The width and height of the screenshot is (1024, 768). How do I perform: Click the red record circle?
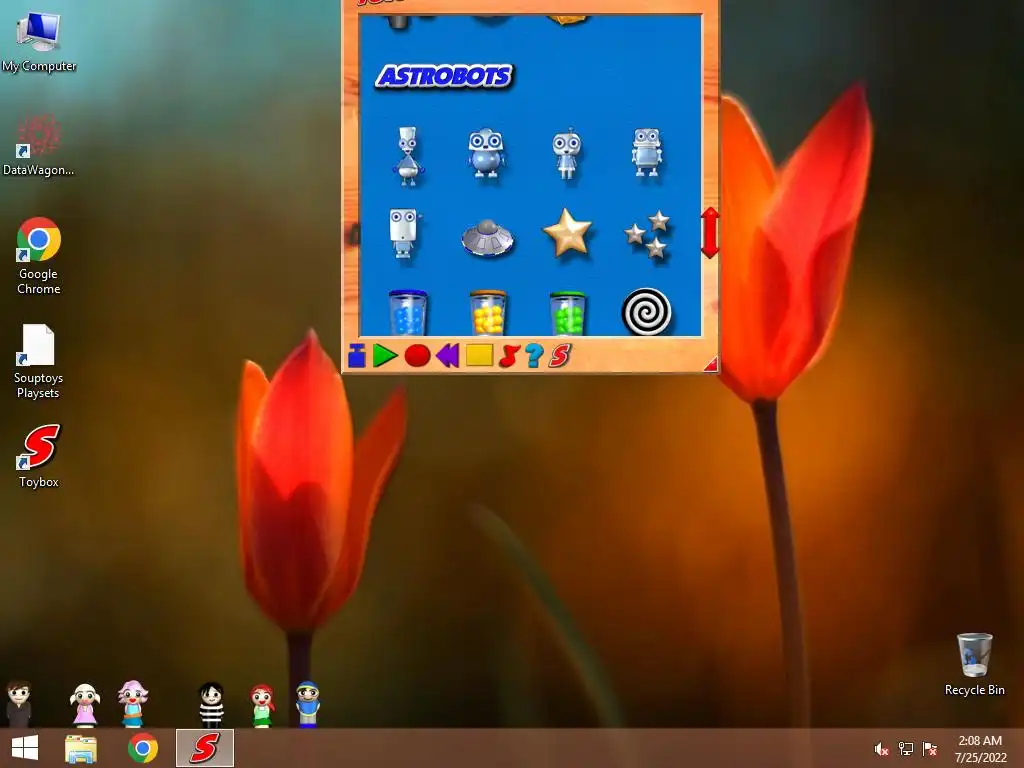point(417,356)
